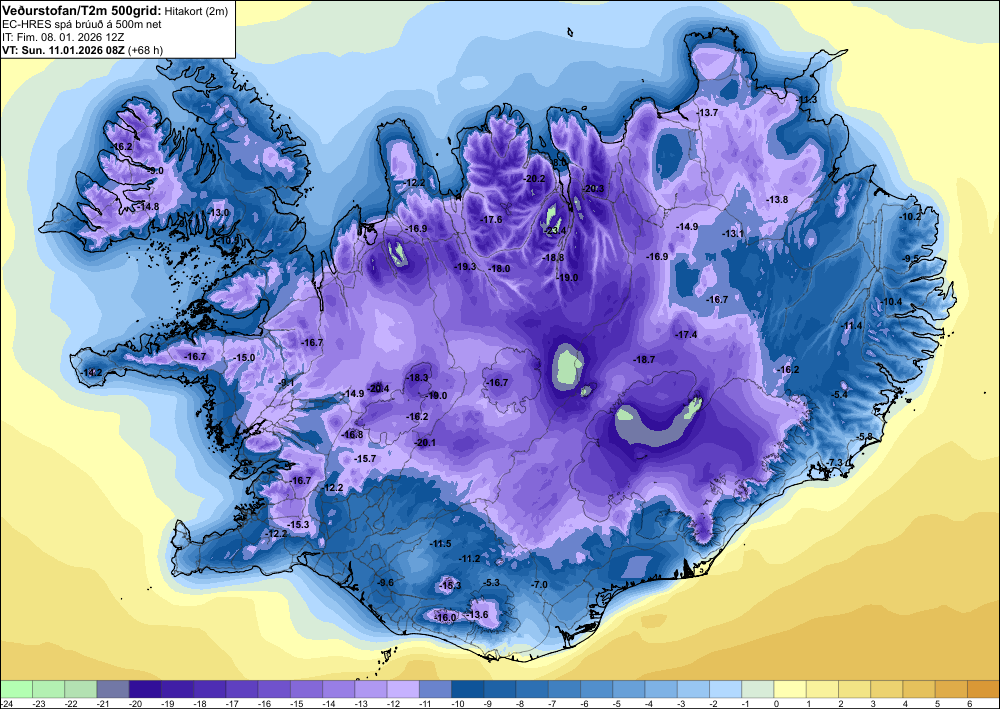
Task: Click the -7.3 temperature label
Action: click(x=835, y=462)
